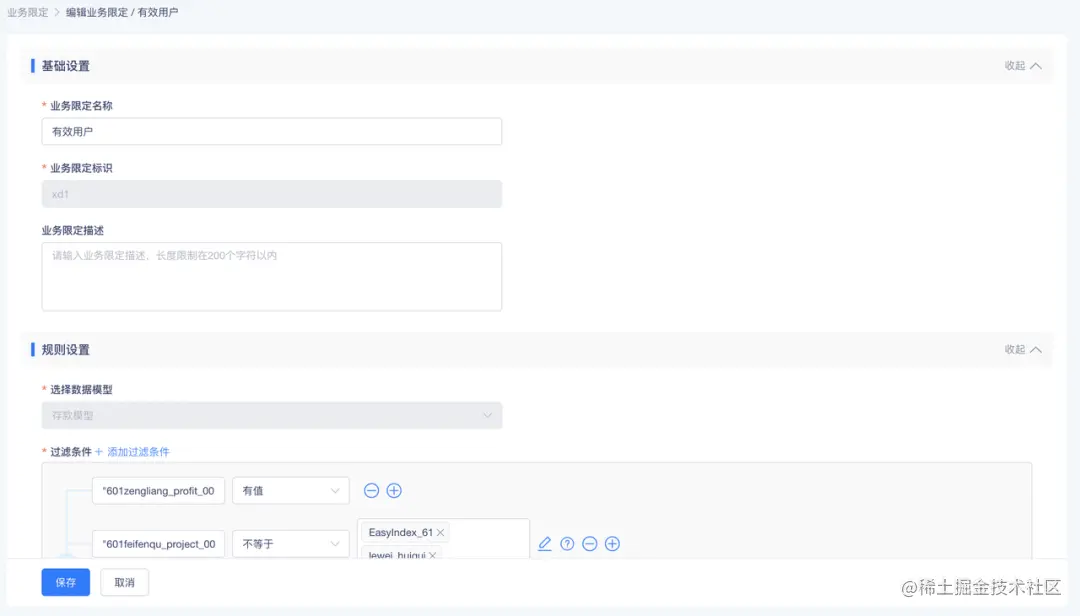Focus the 业务限定描述 text area
Image resolution: width=1080 pixels, height=616 pixels.
pos(271,276)
